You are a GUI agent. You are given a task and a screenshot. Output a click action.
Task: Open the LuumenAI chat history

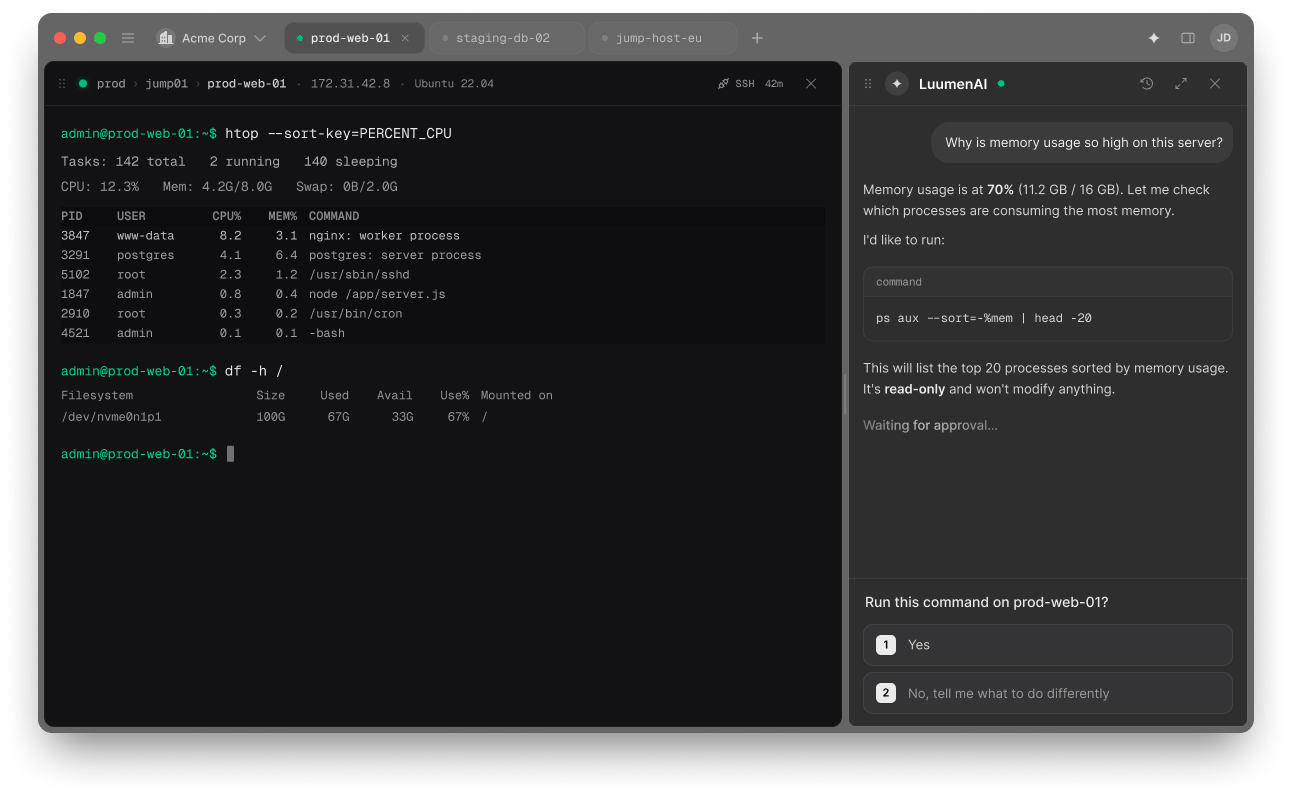coord(1147,84)
